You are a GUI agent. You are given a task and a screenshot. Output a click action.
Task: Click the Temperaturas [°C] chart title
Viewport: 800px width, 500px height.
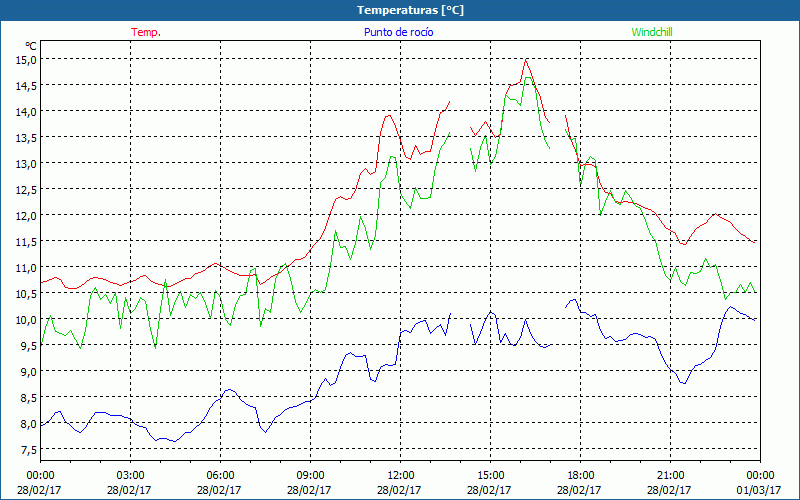410,10
